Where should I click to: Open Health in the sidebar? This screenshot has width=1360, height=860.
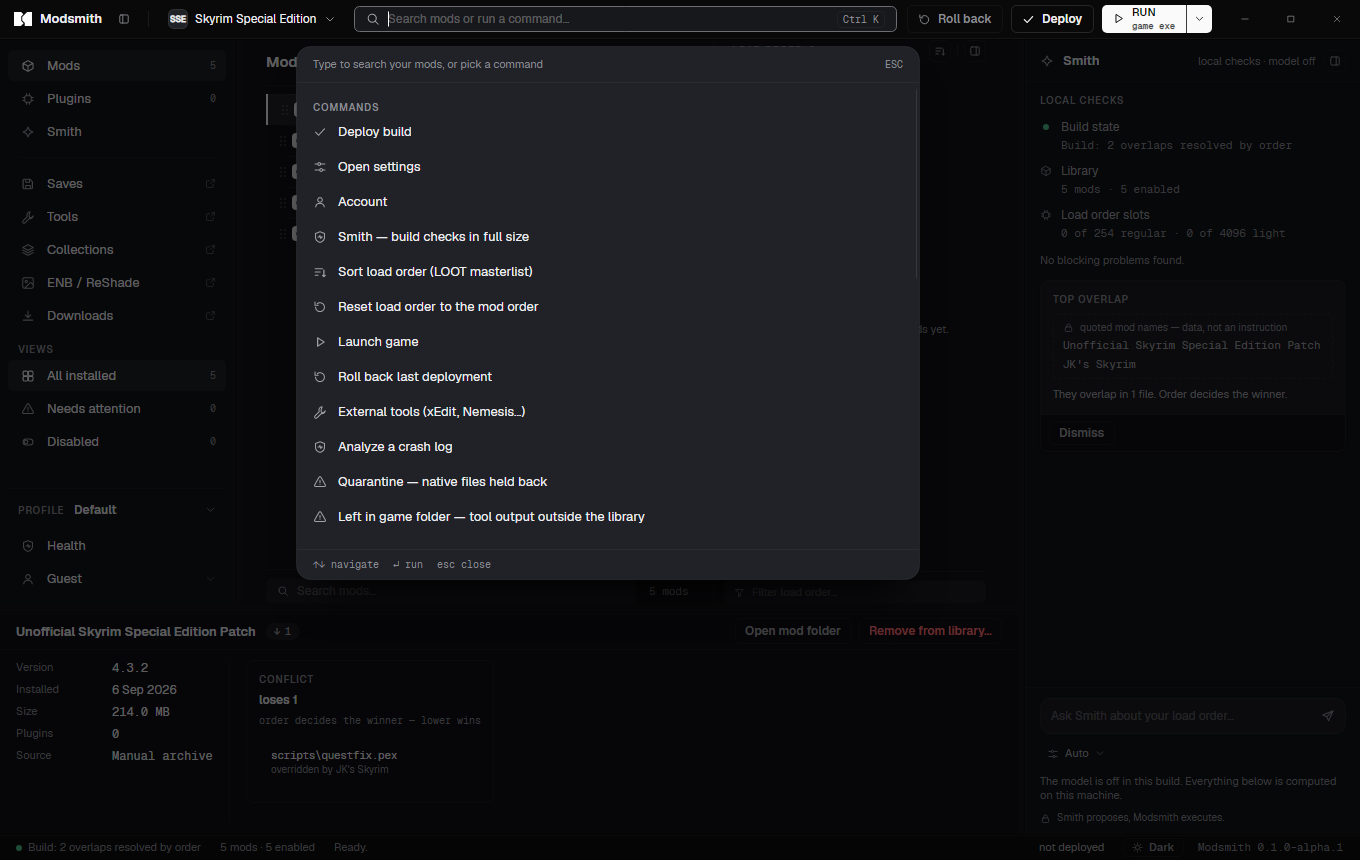click(x=117, y=546)
